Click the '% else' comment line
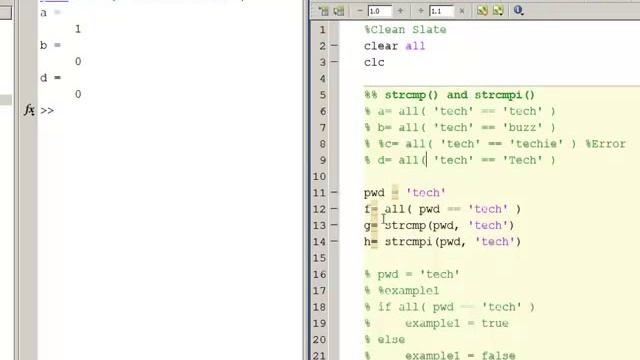The width and height of the screenshot is (640, 360). 384,340
